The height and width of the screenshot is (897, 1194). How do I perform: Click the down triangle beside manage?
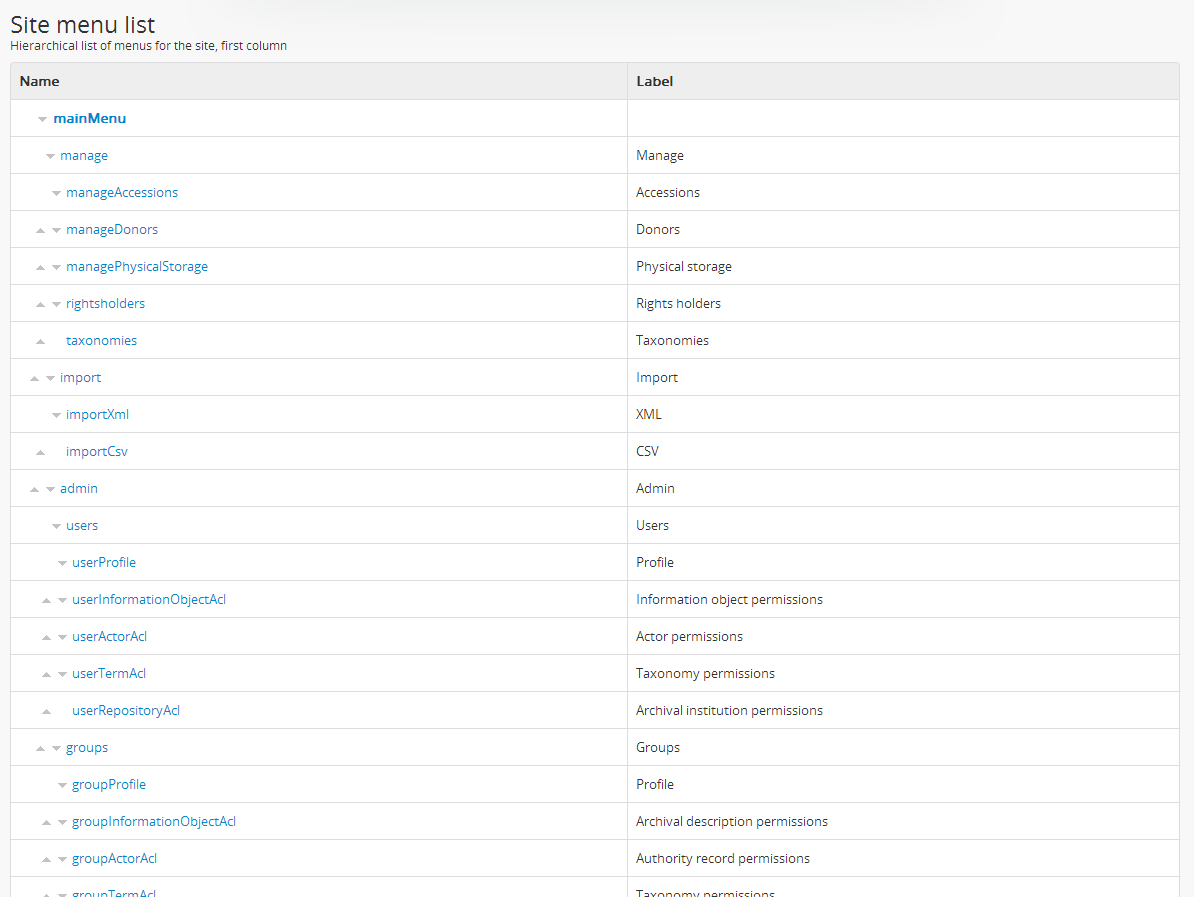pos(50,156)
